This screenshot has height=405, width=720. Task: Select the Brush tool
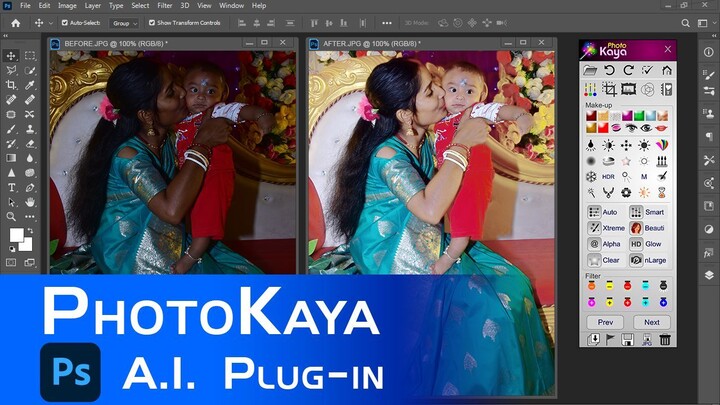(11, 129)
